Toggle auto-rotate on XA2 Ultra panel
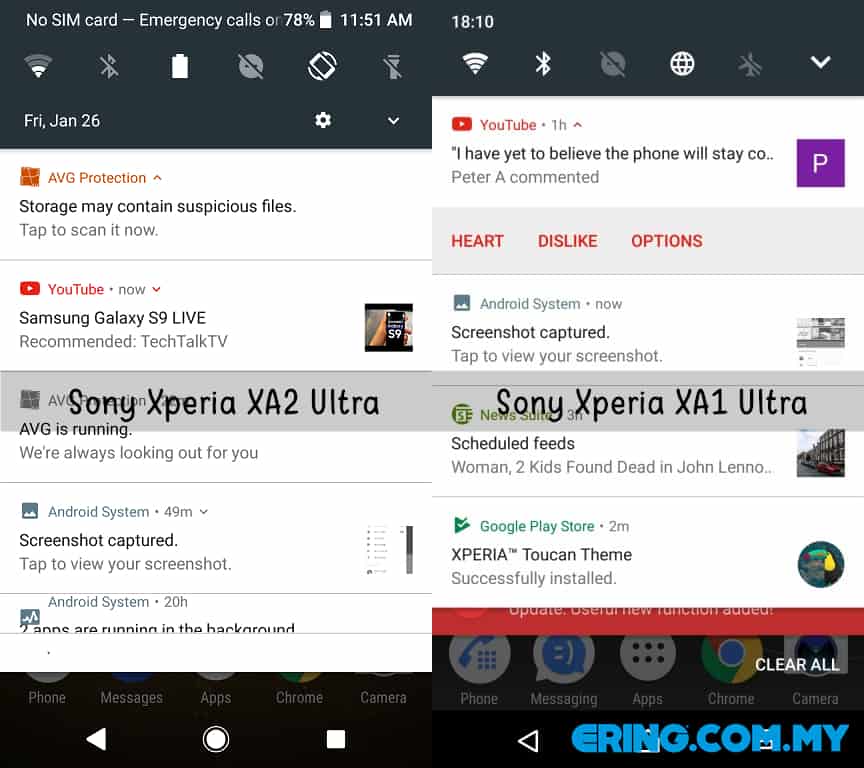The width and height of the screenshot is (864, 768). tap(322, 66)
